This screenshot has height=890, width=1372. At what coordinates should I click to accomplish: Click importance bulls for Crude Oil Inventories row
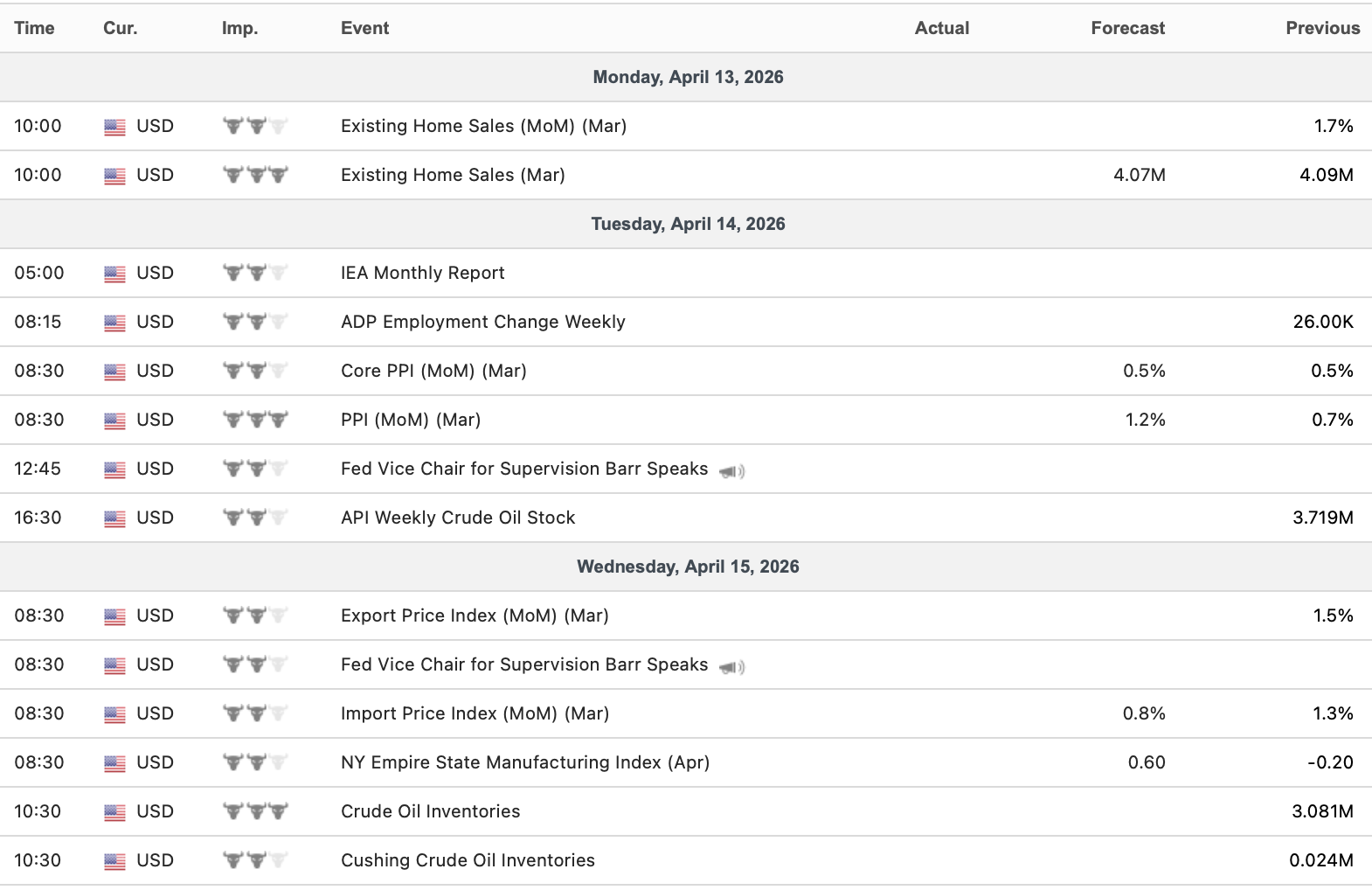tap(255, 811)
